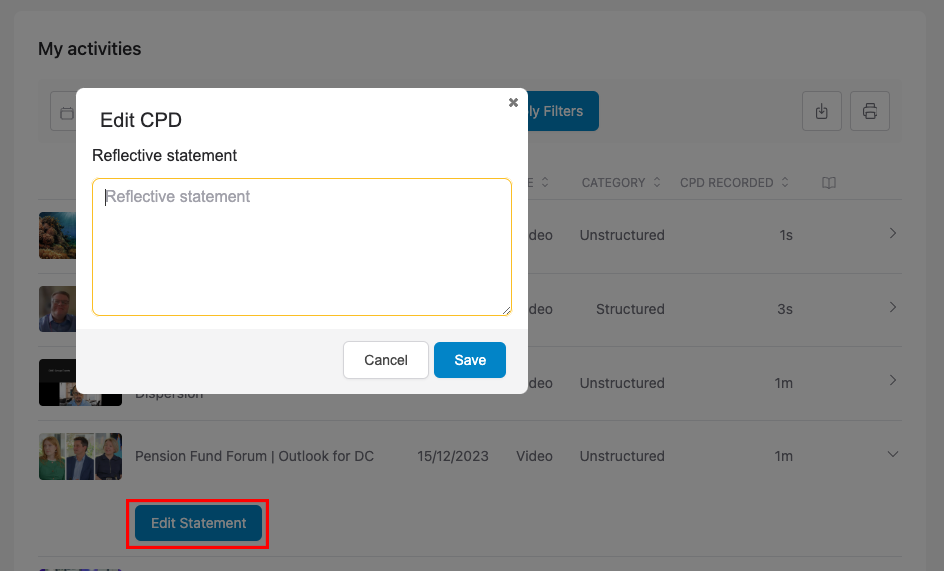Click the Pension Fund Forum activity title

254,456
